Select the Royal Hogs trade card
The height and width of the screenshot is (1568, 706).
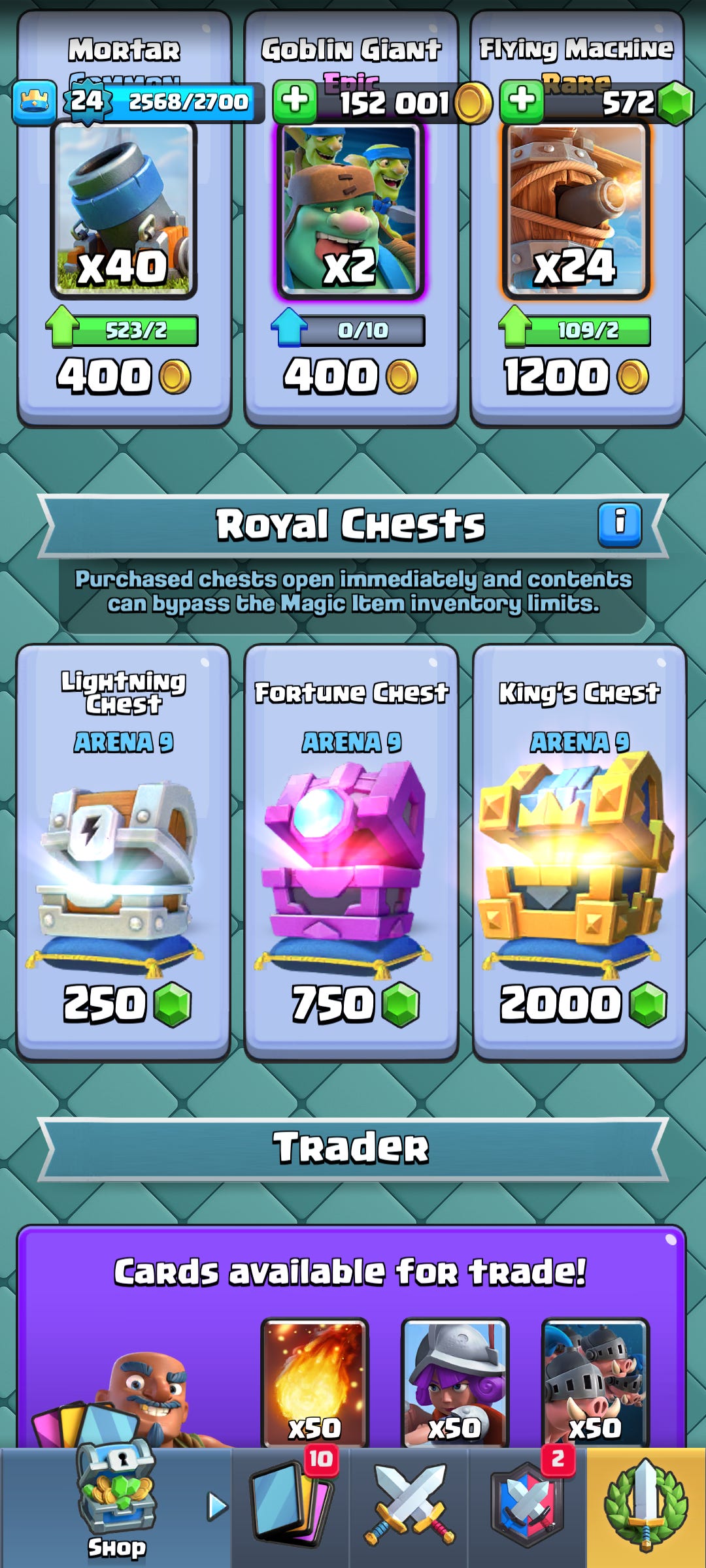pos(596,1382)
